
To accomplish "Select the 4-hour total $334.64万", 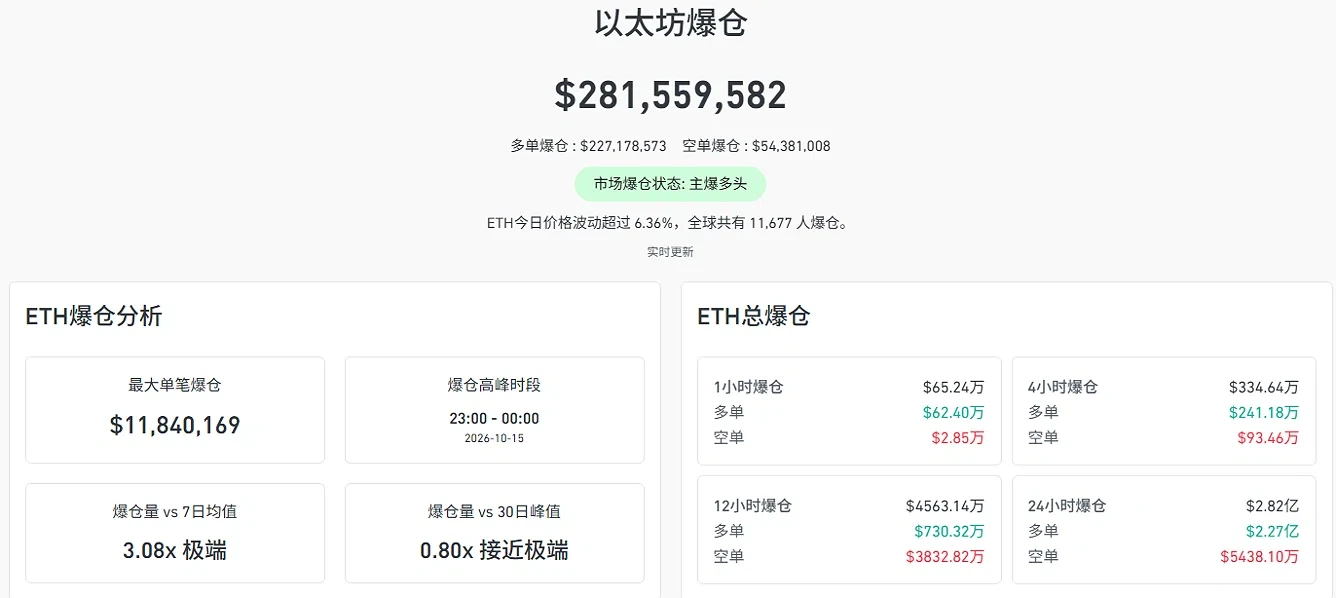I will point(1264,387).
